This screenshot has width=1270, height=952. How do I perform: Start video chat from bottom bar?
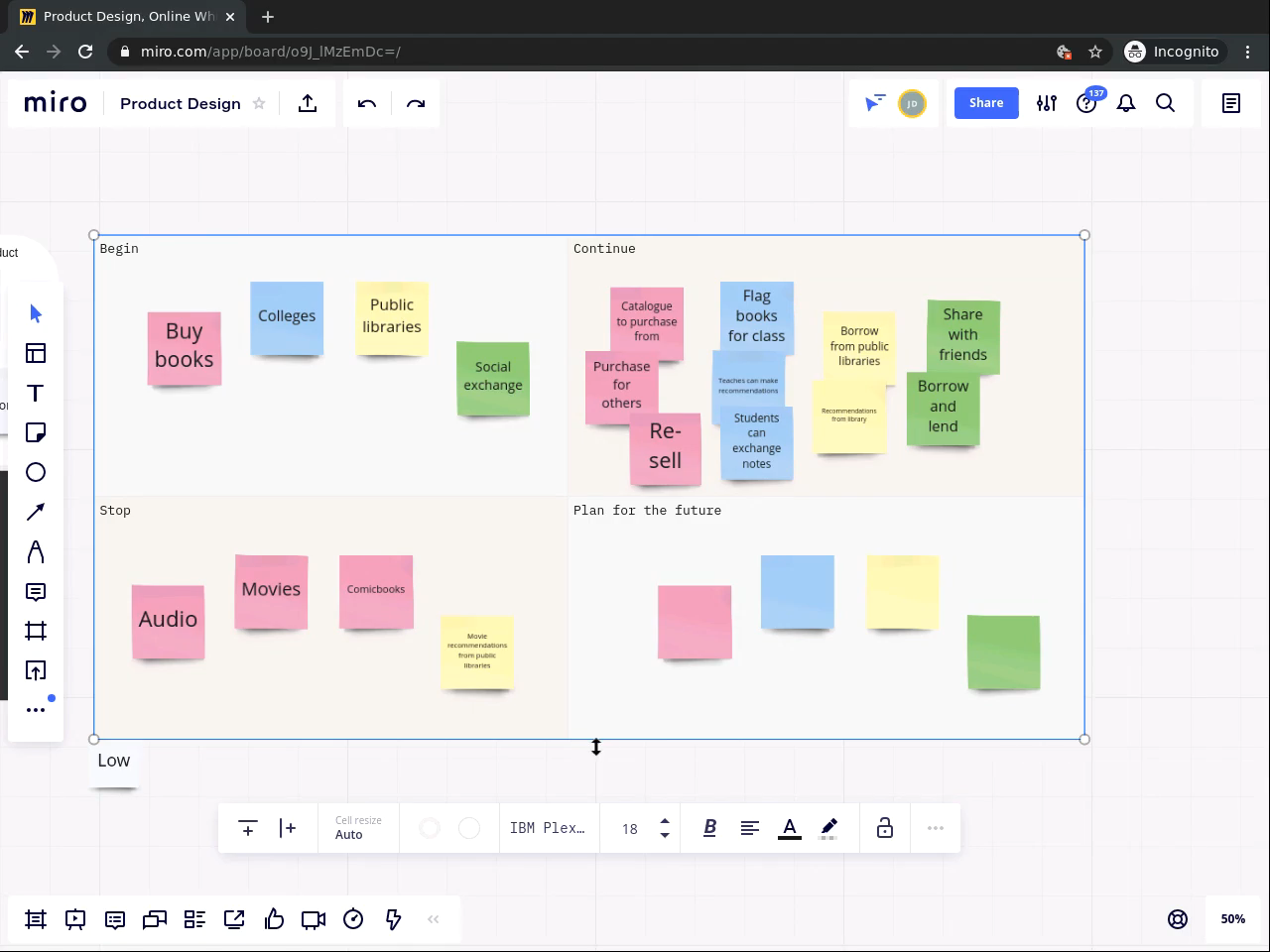click(314, 919)
